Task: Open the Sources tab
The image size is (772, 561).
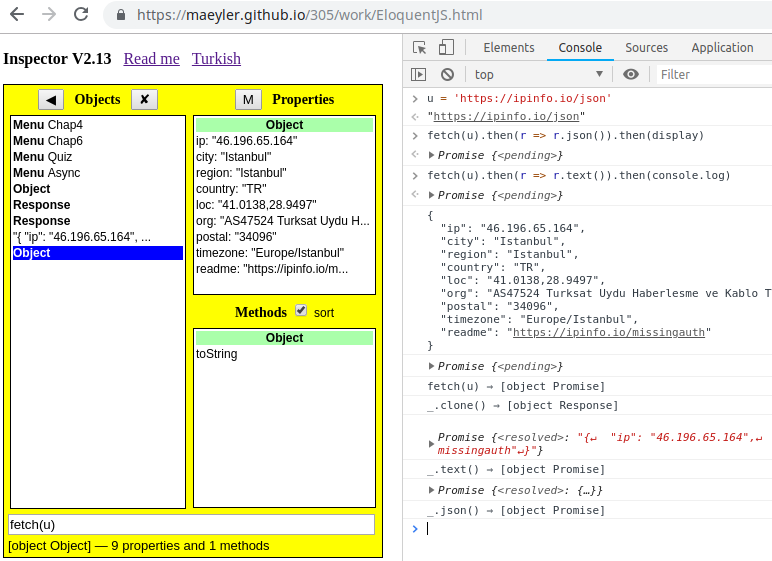Action: [646, 48]
